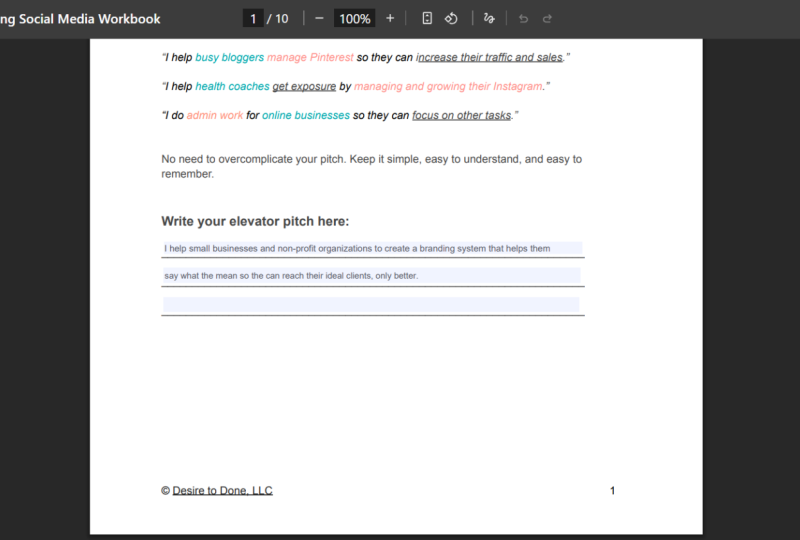The width and height of the screenshot is (800, 540).
Task: Follow the "get exposure" underlined link
Action: pos(304,86)
